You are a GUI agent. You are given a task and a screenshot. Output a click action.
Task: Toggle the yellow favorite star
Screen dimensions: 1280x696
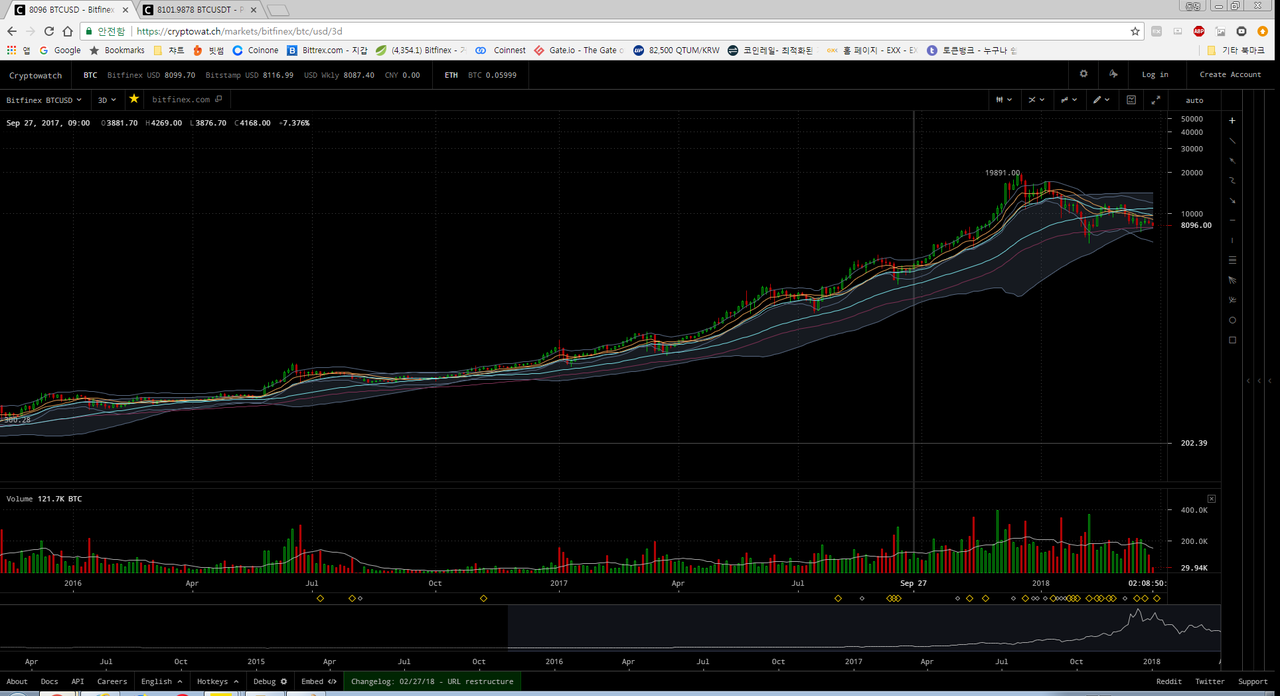coord(134,99)
